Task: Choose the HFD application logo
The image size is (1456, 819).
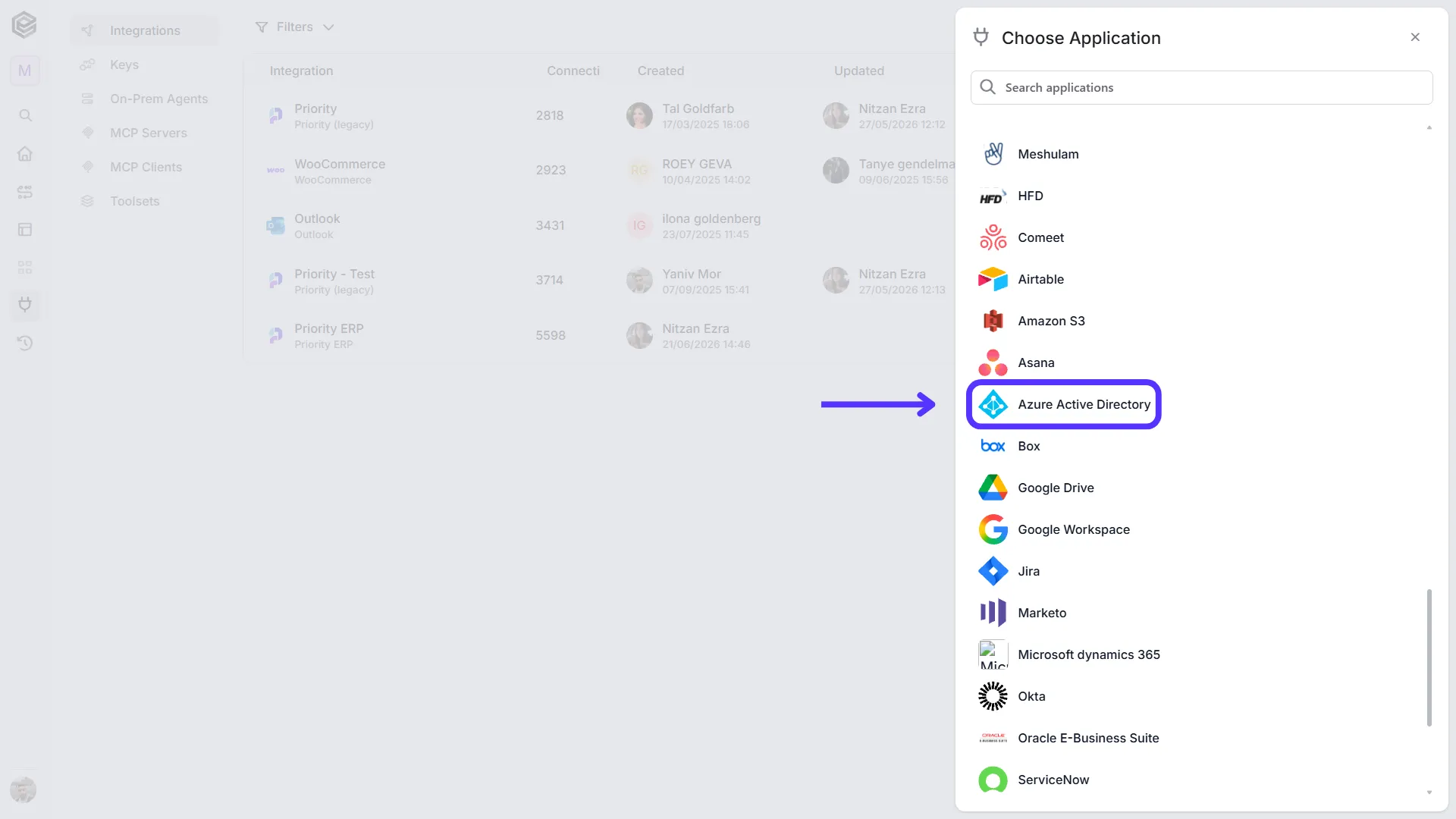Action: 993,196
